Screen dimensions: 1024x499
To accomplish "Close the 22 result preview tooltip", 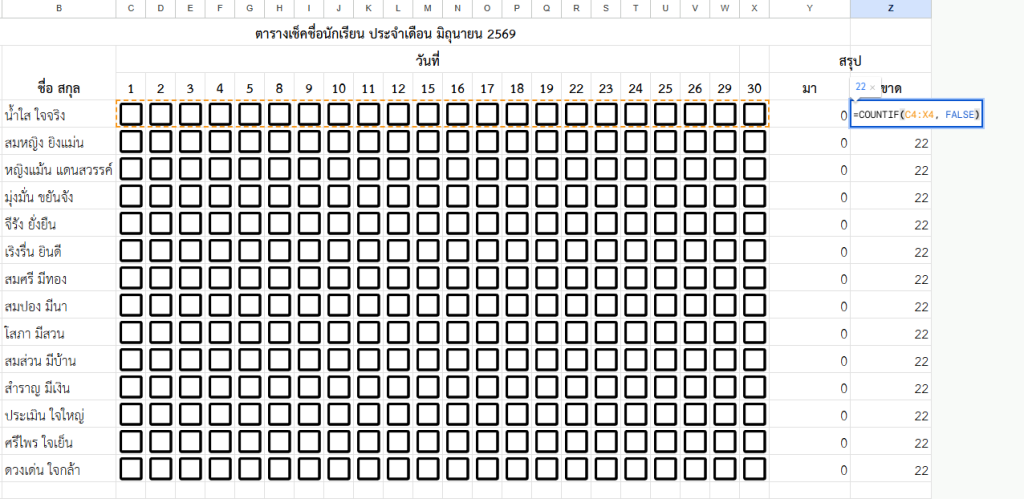I will 872,87.
